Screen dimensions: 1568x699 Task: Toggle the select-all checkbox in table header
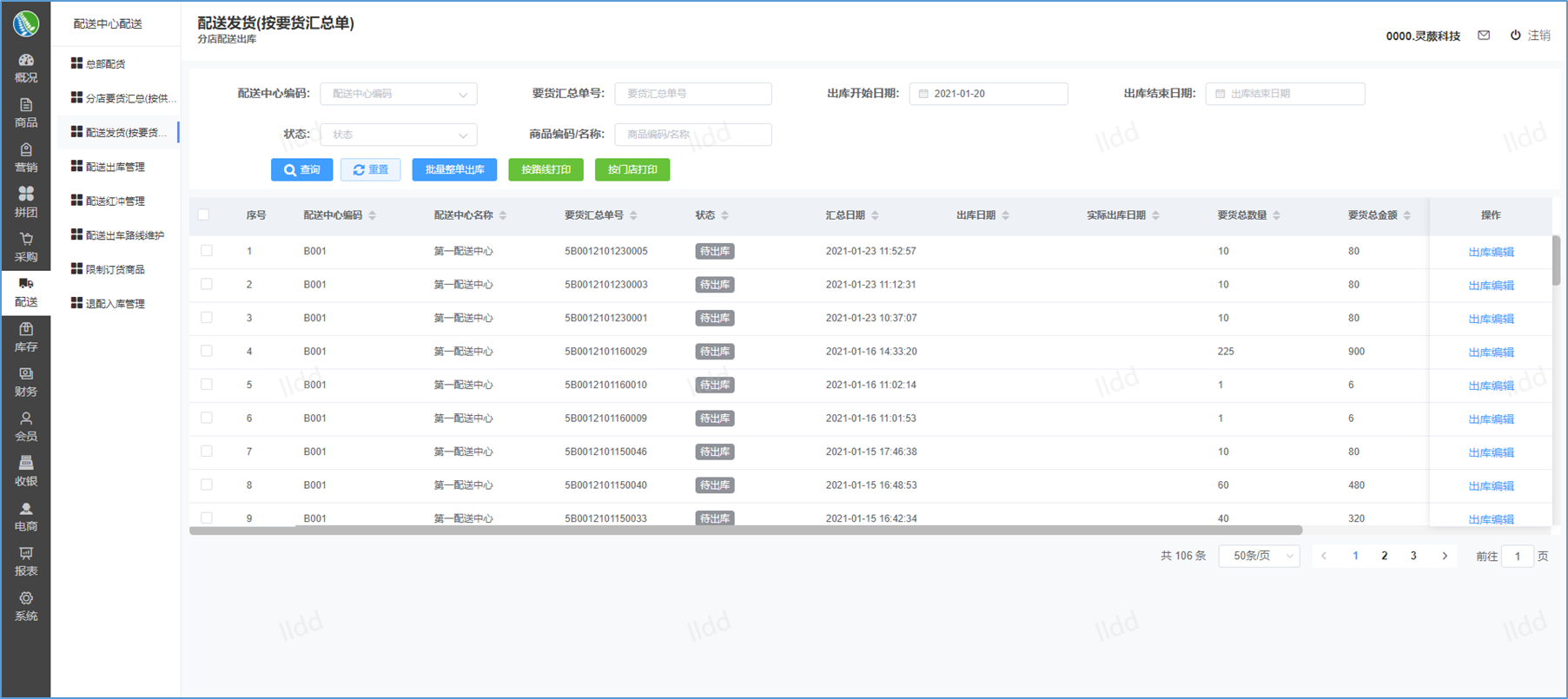[203, 214]
